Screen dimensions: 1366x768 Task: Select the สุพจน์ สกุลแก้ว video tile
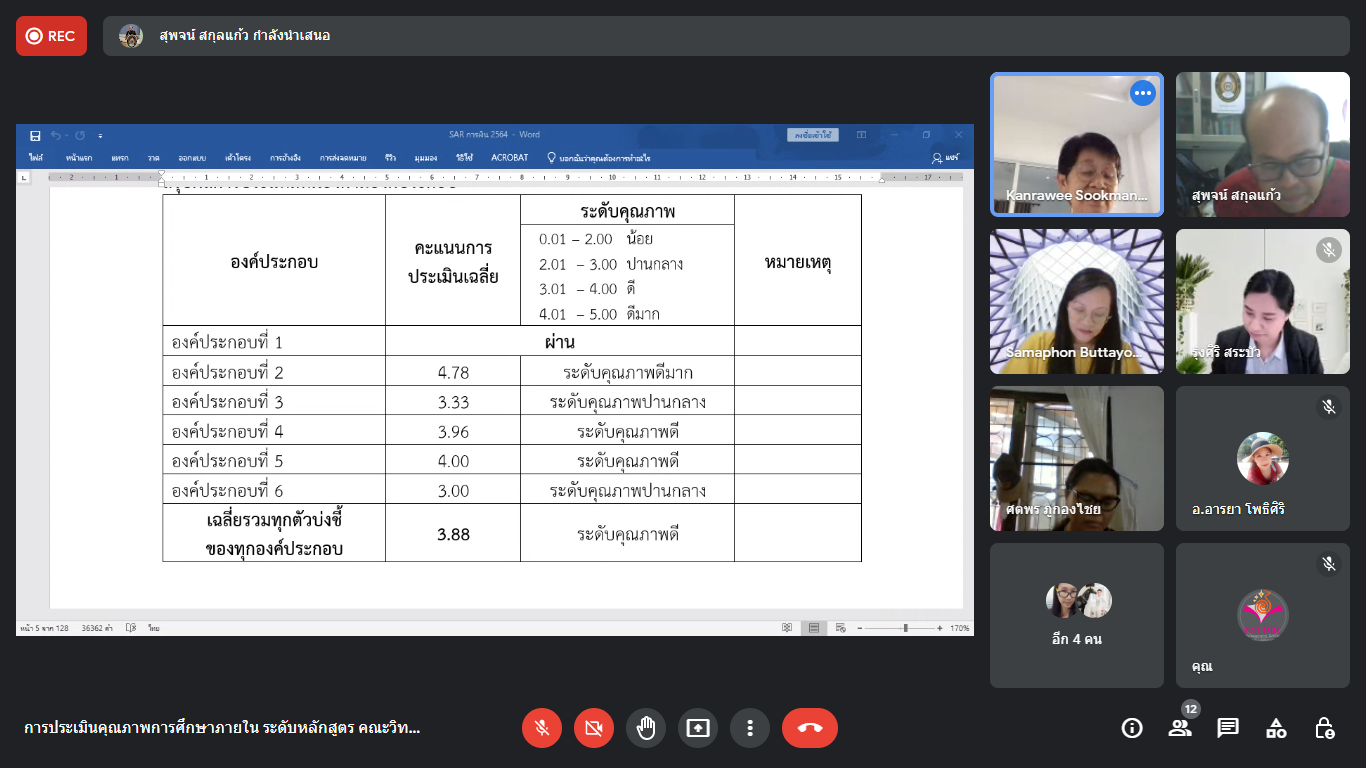tap(1262, 144)
